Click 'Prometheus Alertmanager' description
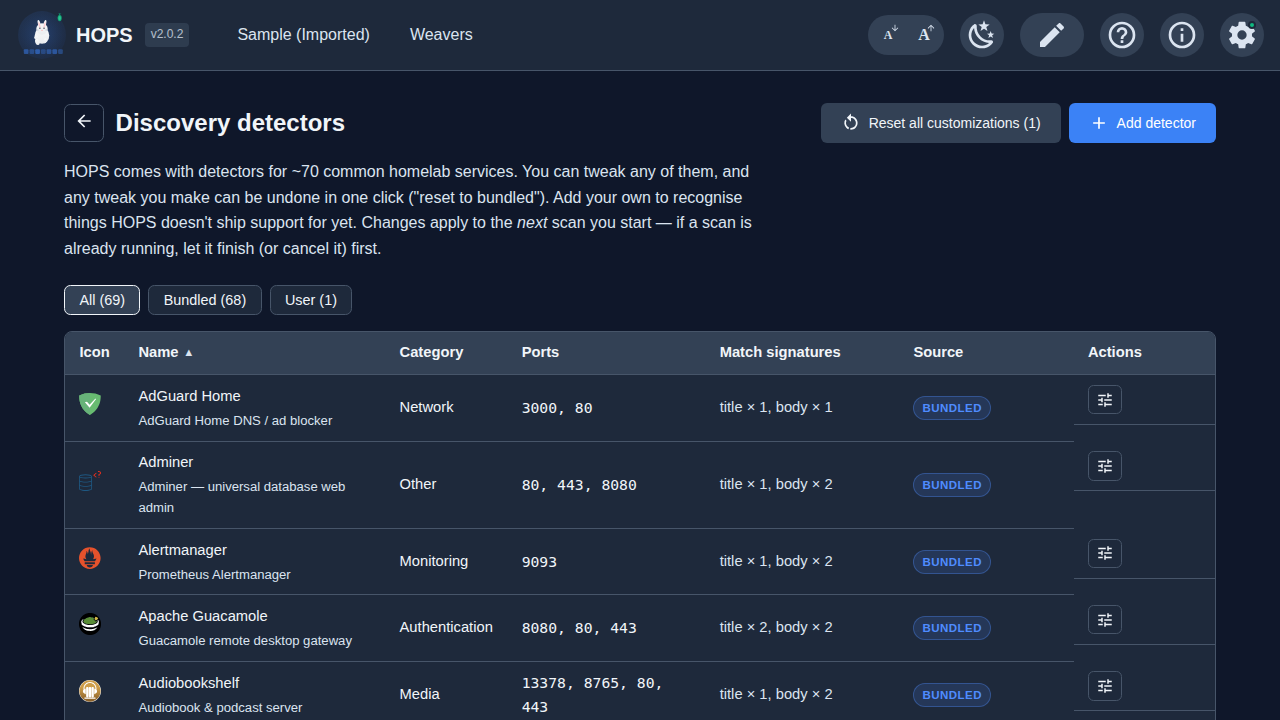The height and width of the screenshot is (720, 1280). (214, 574)
